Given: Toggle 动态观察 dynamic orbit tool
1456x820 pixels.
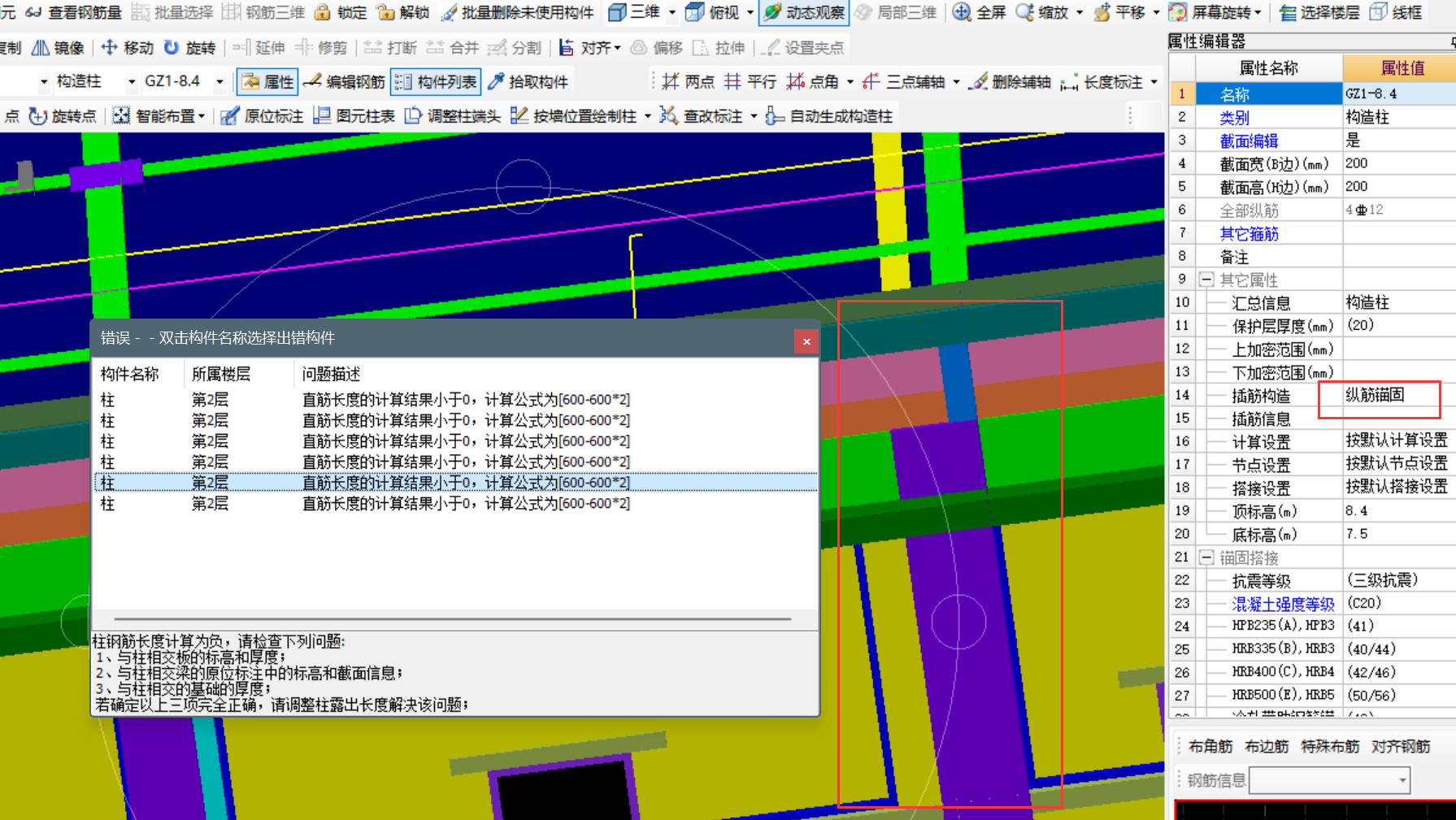Looking at the screenshot, I should pyautogui.click(x=803, y=12).
